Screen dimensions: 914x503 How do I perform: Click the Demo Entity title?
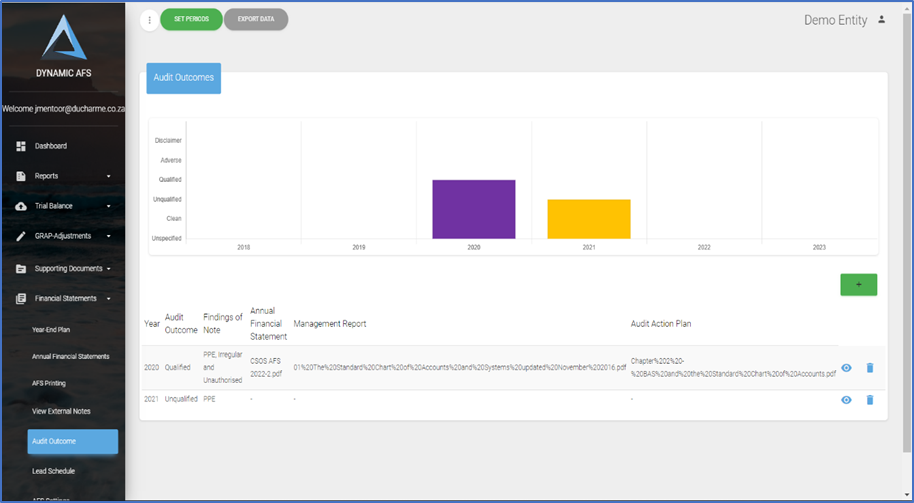tap(835, 20)
